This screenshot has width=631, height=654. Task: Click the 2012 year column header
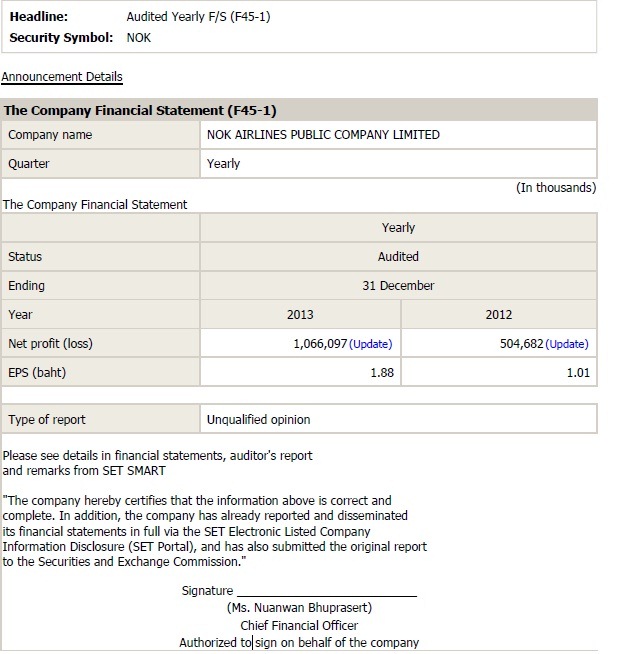[x=498, y=315]
